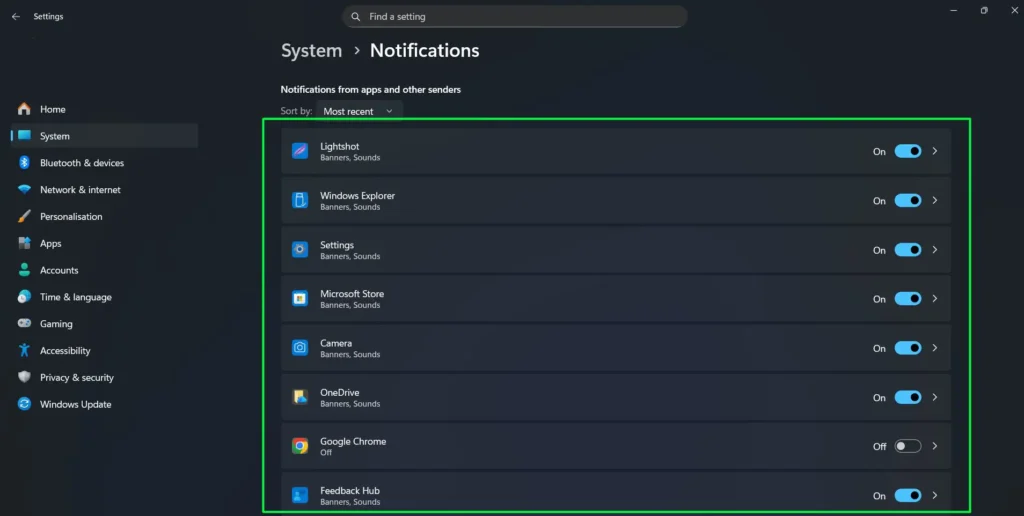Disable Windows Explorer notifications toggle
The width and height of the screenshot is (1024, 516).
(x=908, y=201)
